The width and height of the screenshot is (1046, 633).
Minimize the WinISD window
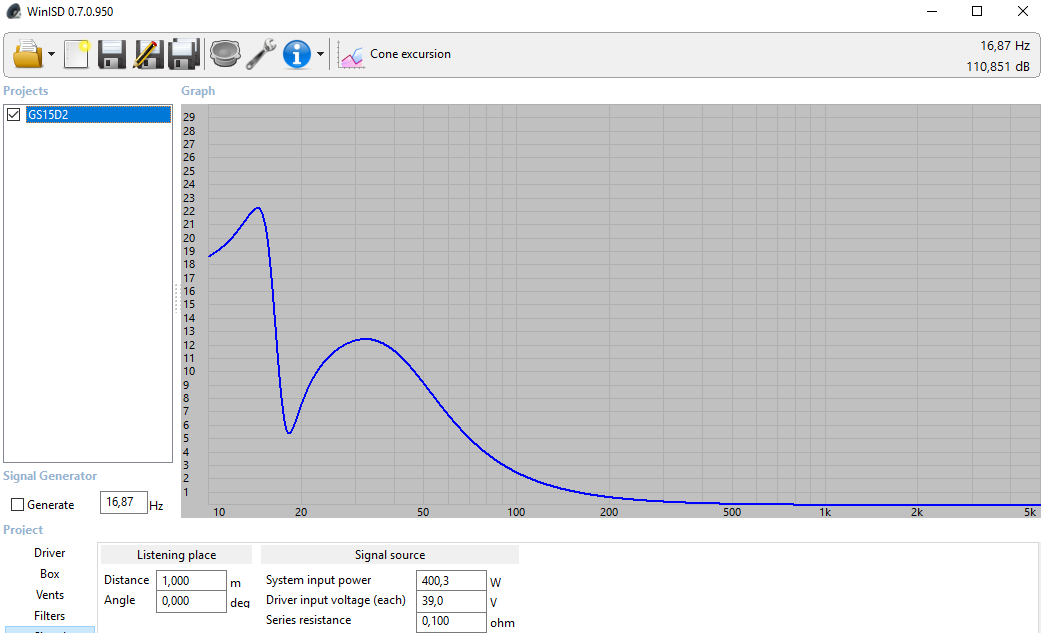(x=932, y=11)
